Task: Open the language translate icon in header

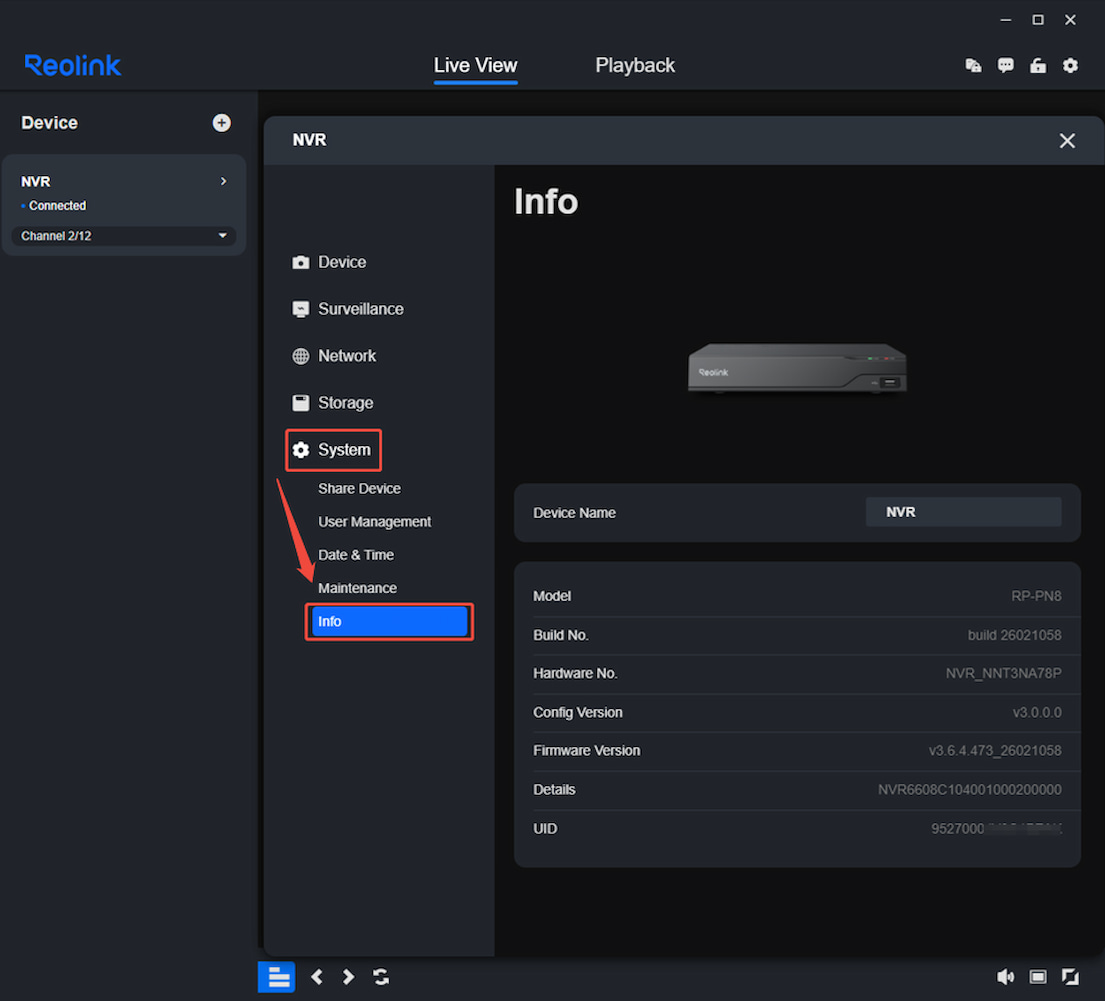Action: point(973,66)
